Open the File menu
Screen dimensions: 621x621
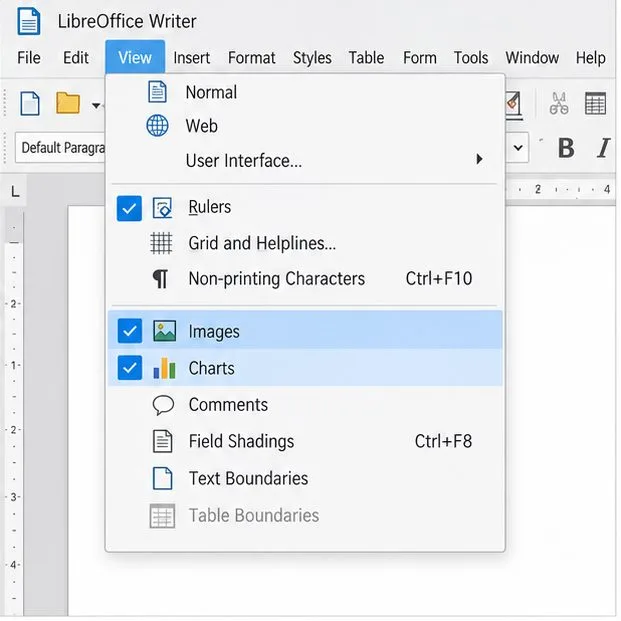(x=29, y=58)
